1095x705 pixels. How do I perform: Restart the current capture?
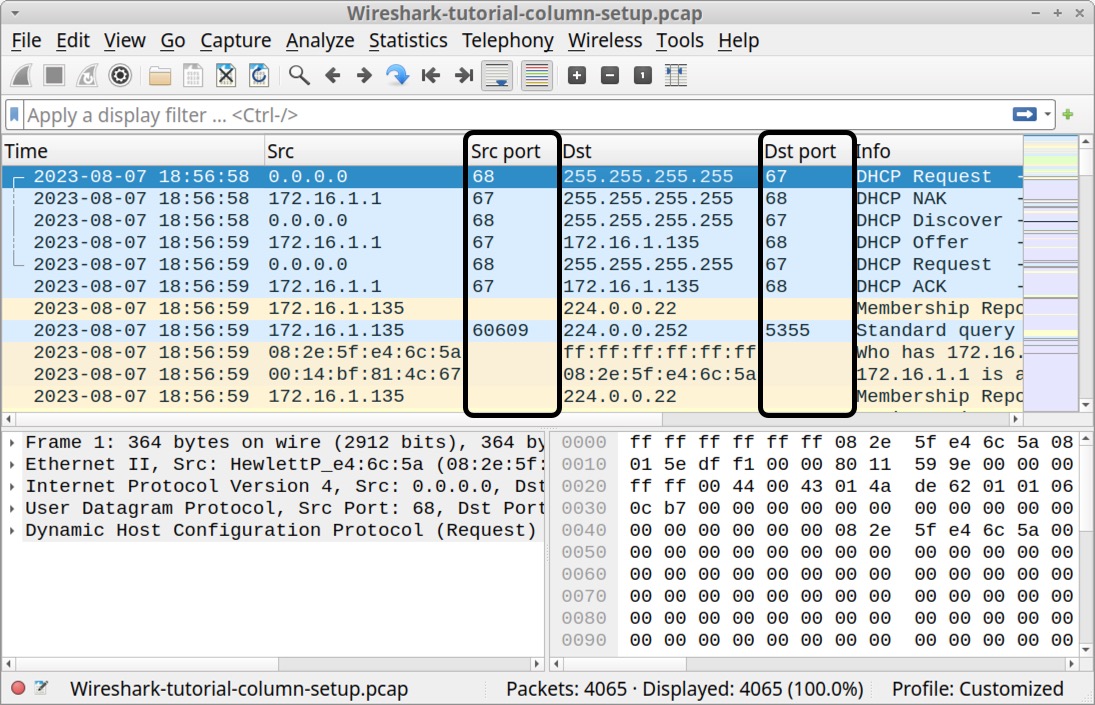pos(87,75)
